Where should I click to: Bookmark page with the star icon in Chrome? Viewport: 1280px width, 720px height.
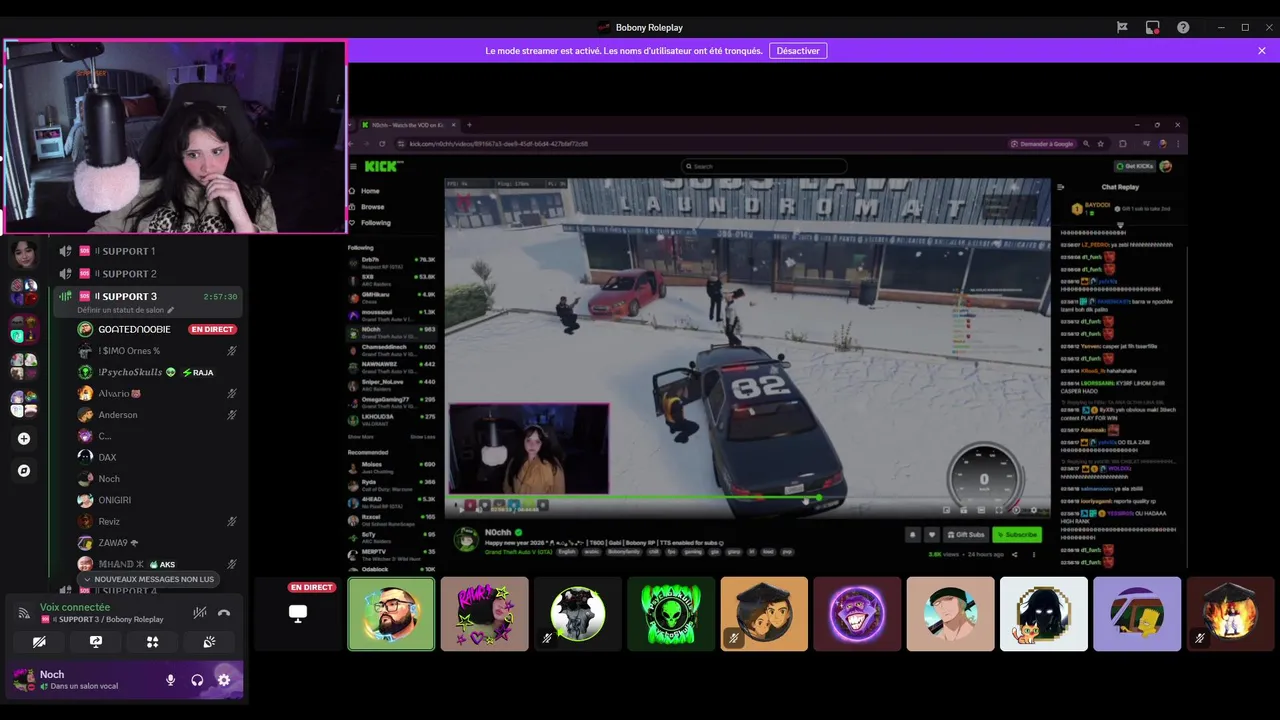pos(1100,144)
